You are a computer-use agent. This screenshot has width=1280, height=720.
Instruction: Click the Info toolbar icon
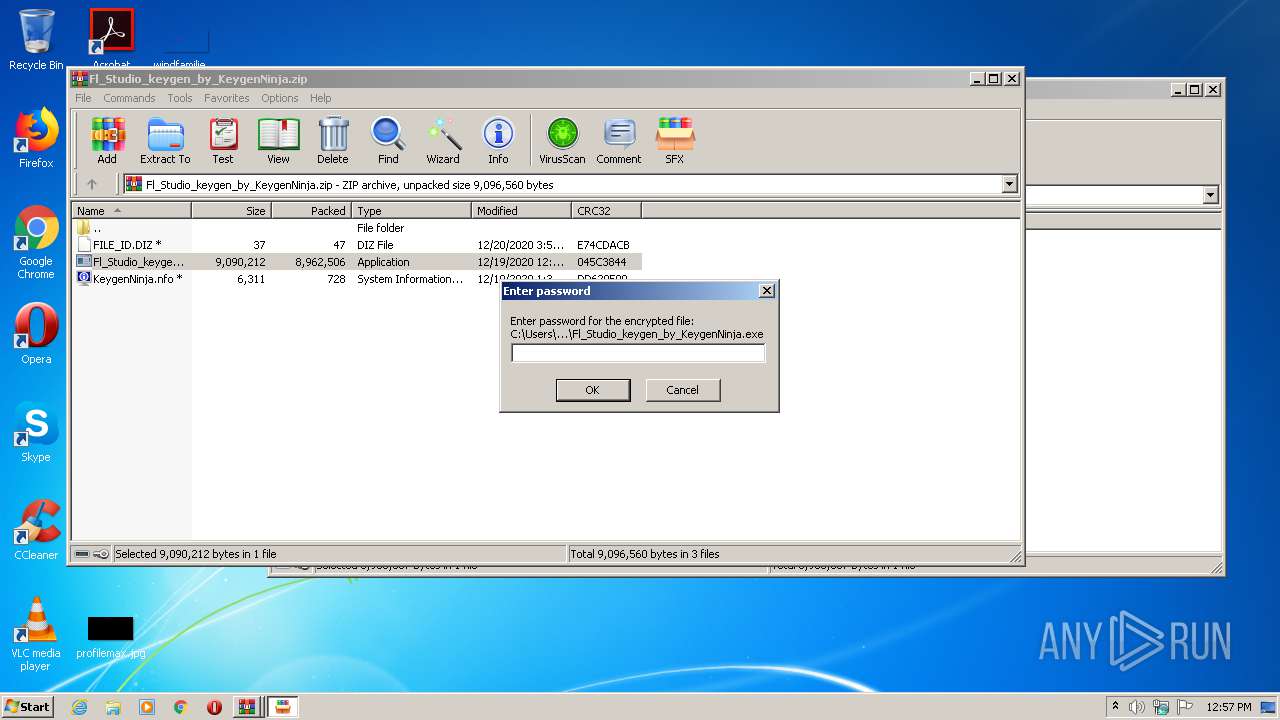click(x=498, y=140)
